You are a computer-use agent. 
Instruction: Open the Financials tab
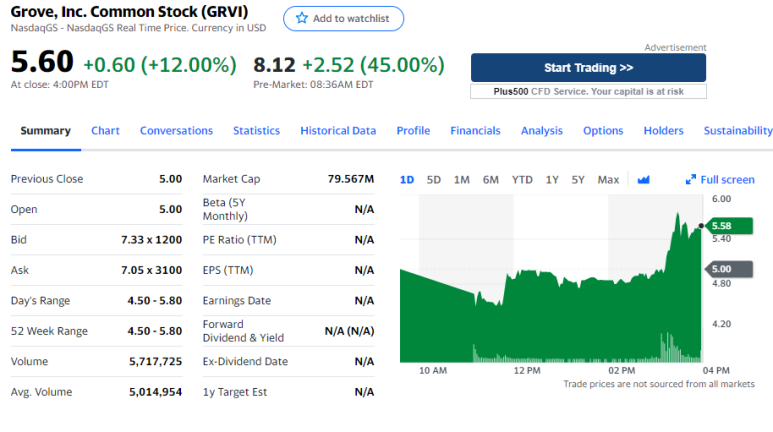[475, 131]
